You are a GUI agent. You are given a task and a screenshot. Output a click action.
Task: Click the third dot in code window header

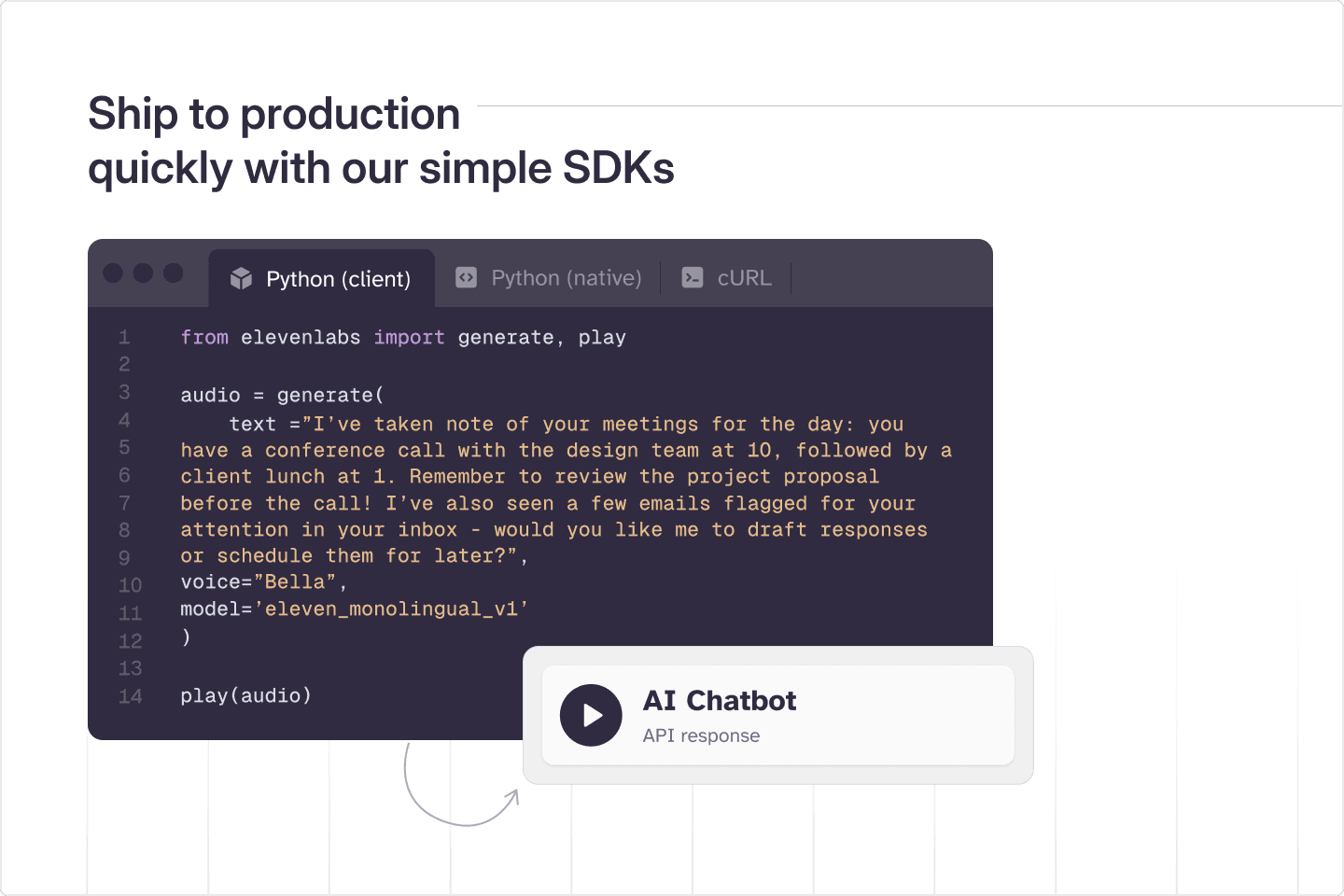[x=173, y=273]
